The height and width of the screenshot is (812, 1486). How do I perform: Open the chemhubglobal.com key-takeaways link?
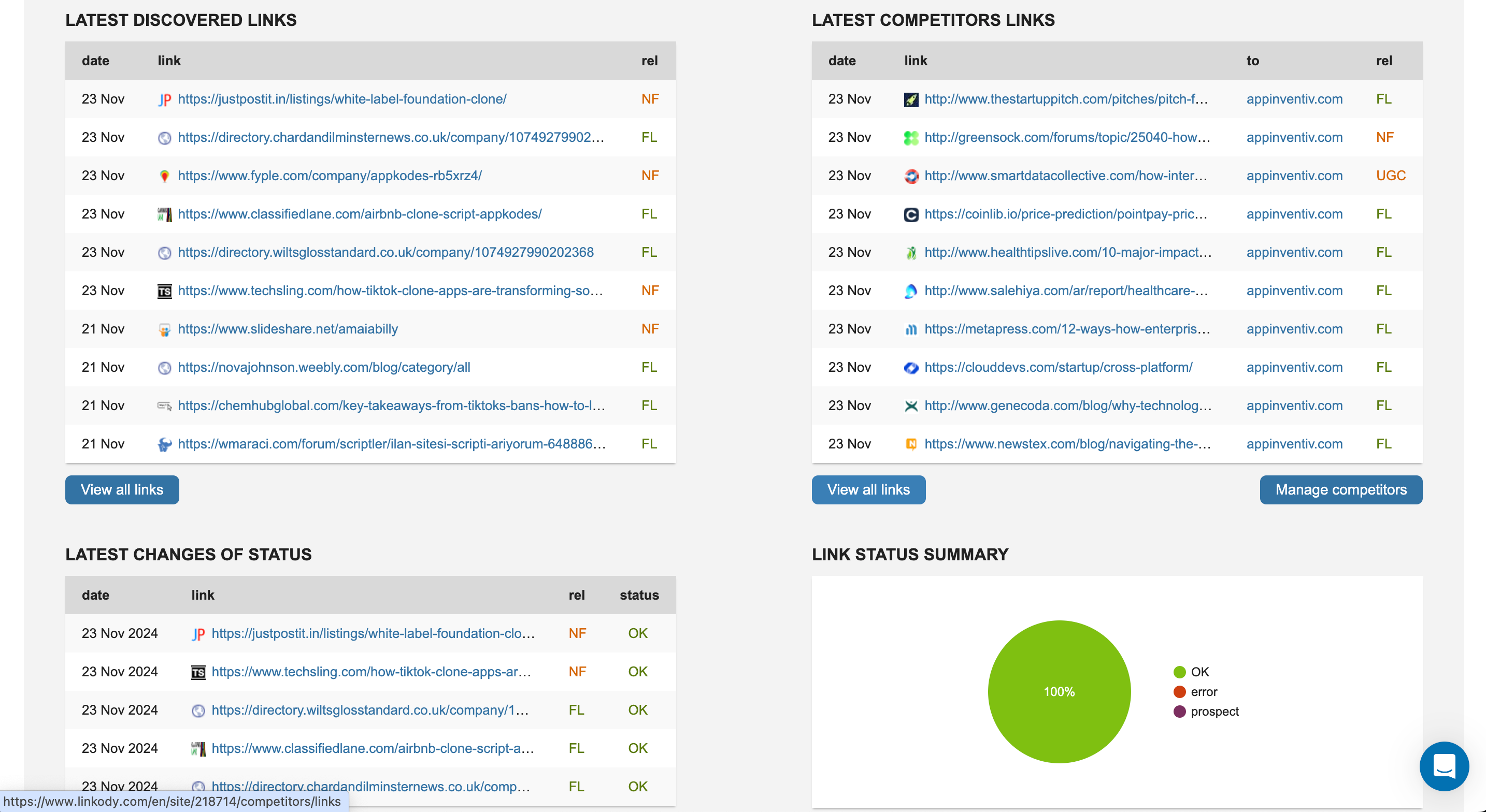pyautogui.click(x=392, y=405)
